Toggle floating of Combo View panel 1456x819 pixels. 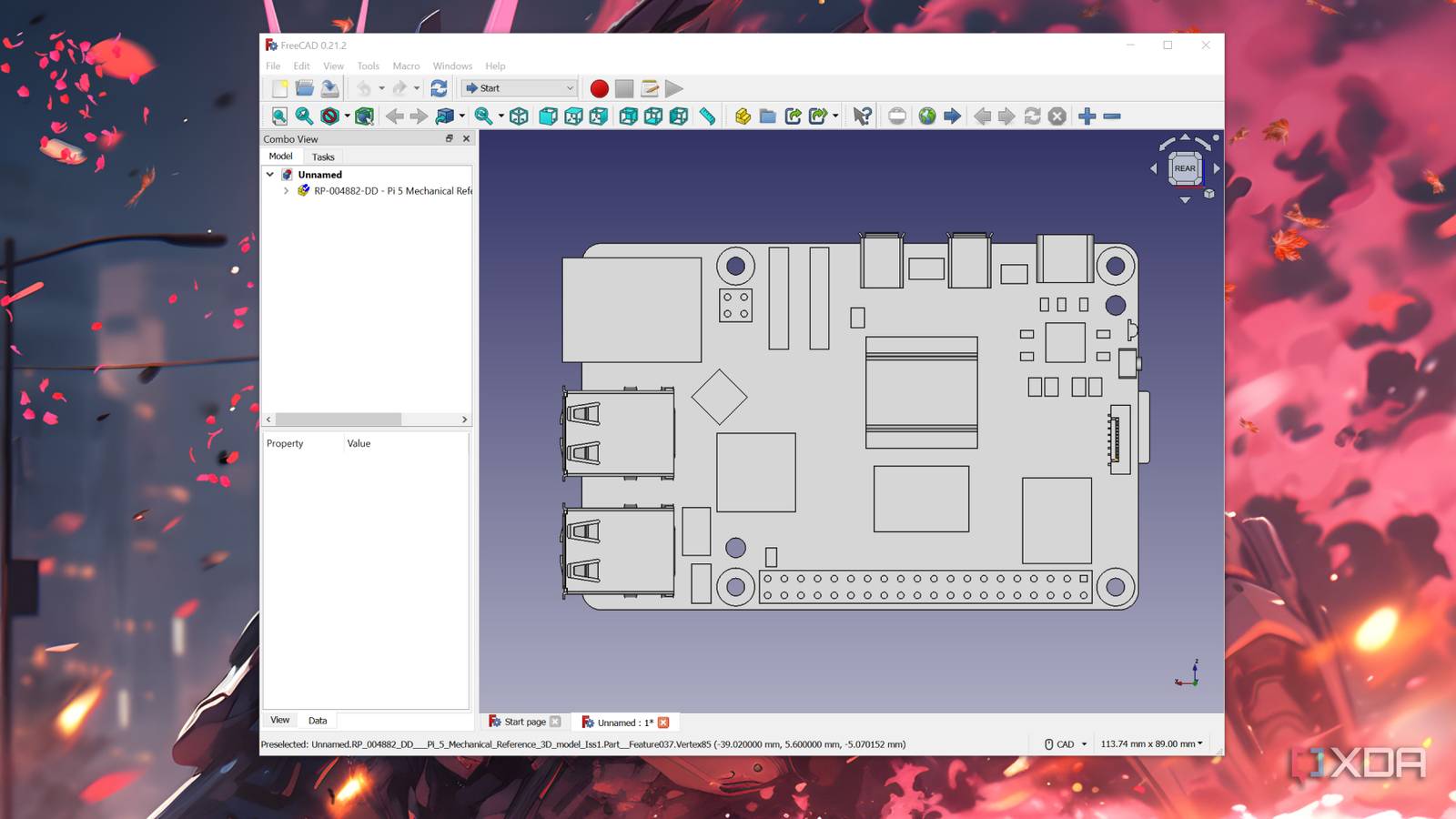(x=449, y=138)
